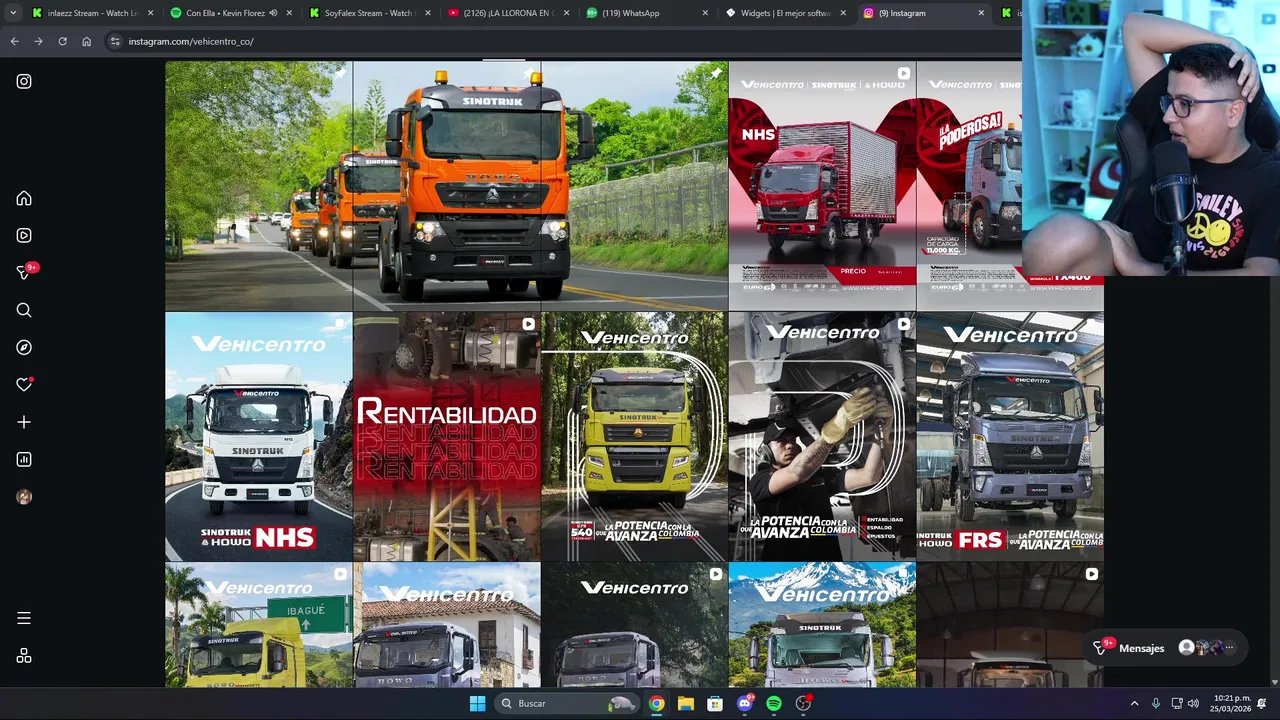Switch to SoyFalex Stream tab
1280x720 pixels.
(x=368, y=13)
